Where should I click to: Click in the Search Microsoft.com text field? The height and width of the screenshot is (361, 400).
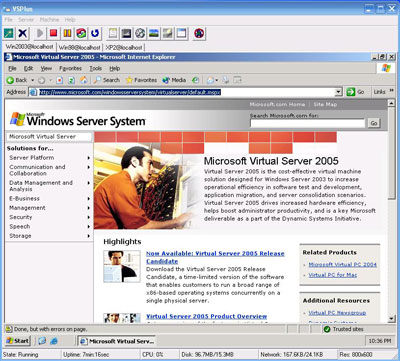[x=307, y=123]
